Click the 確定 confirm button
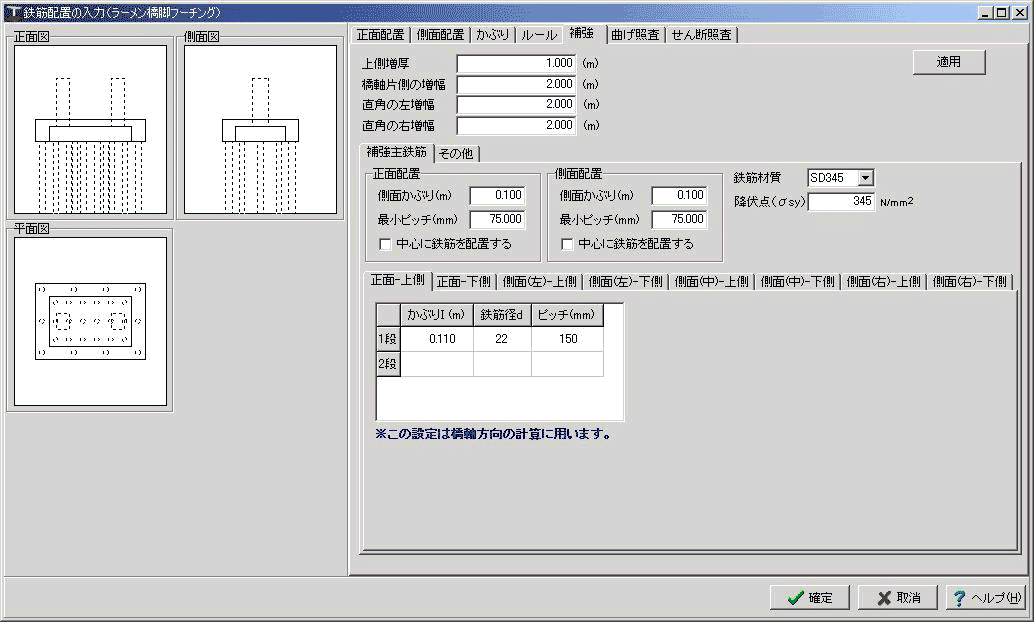This screenshot has height=622, width=1034. [x=810, y=598]
